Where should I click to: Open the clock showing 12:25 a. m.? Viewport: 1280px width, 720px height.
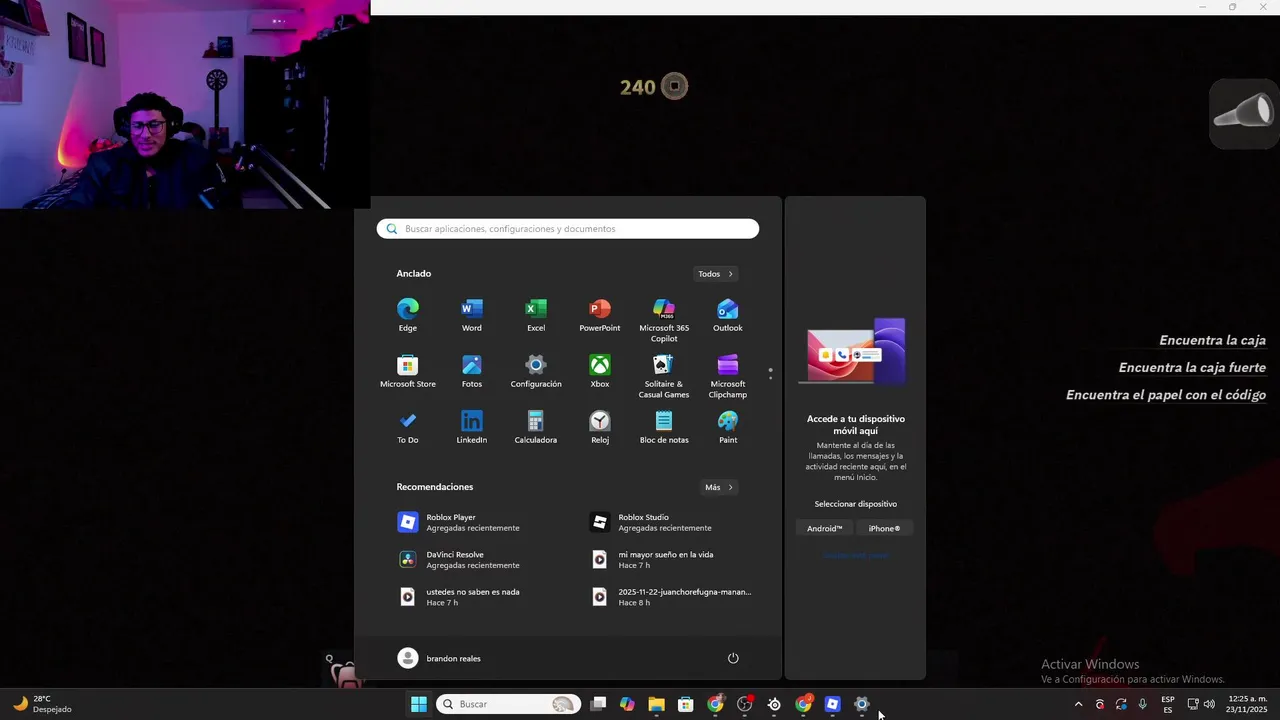tap(1247, 704)
